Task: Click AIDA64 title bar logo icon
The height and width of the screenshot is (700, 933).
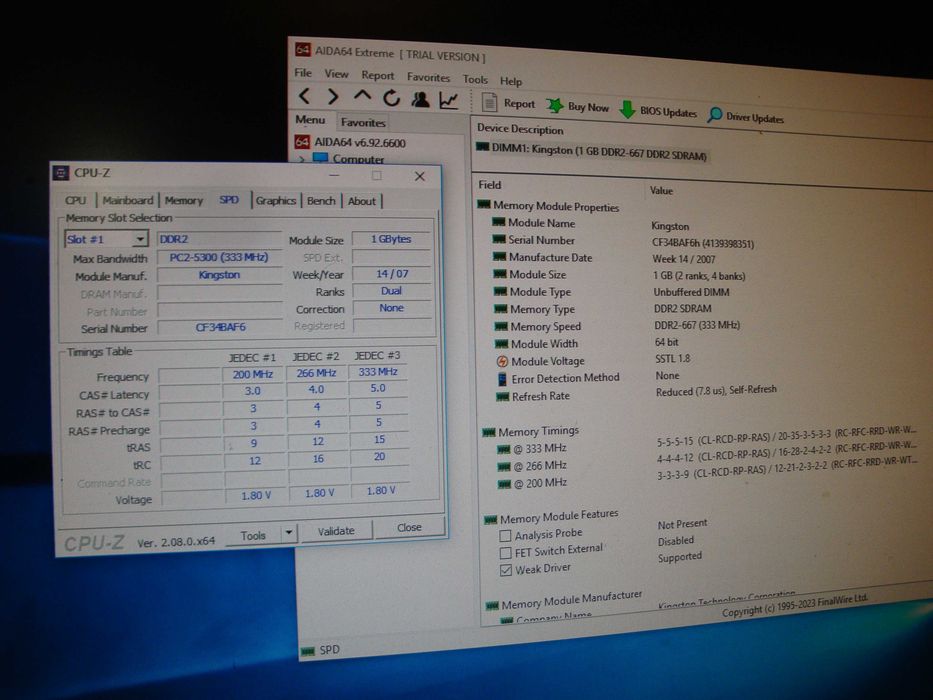Action: tap(303, 49)
